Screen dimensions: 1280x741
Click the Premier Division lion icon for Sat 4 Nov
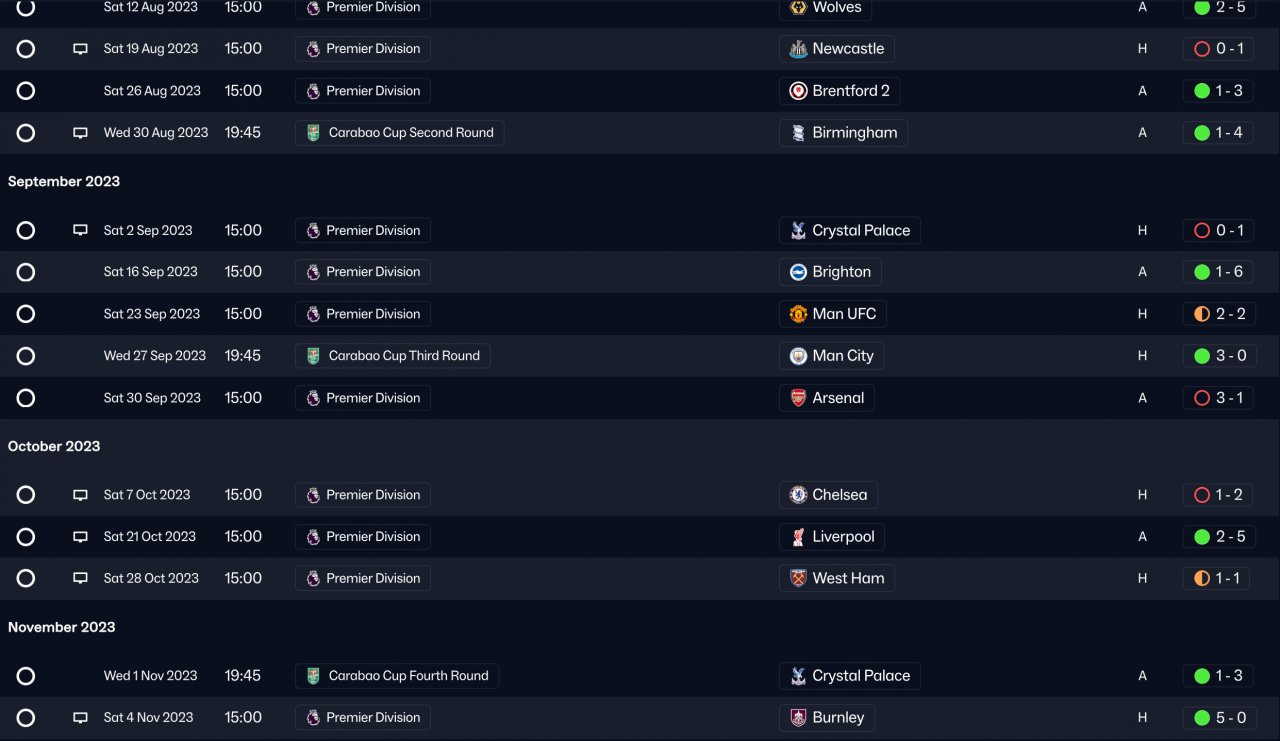(x=313, y=717)
